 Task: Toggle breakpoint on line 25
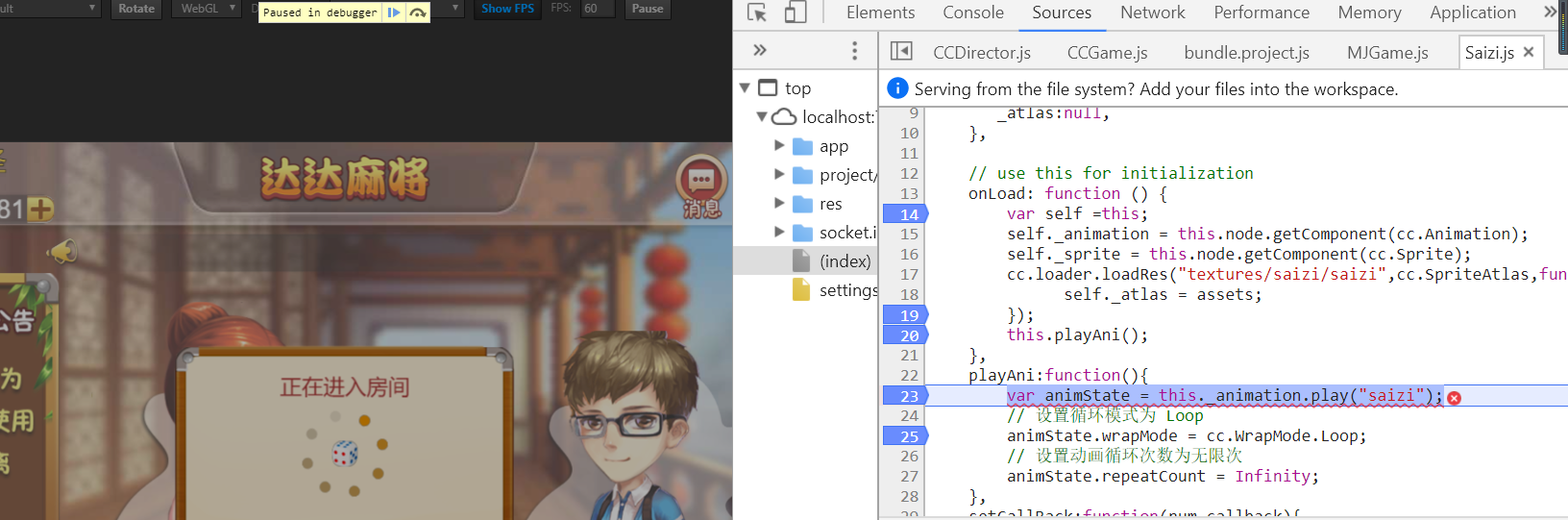[905, 436]
